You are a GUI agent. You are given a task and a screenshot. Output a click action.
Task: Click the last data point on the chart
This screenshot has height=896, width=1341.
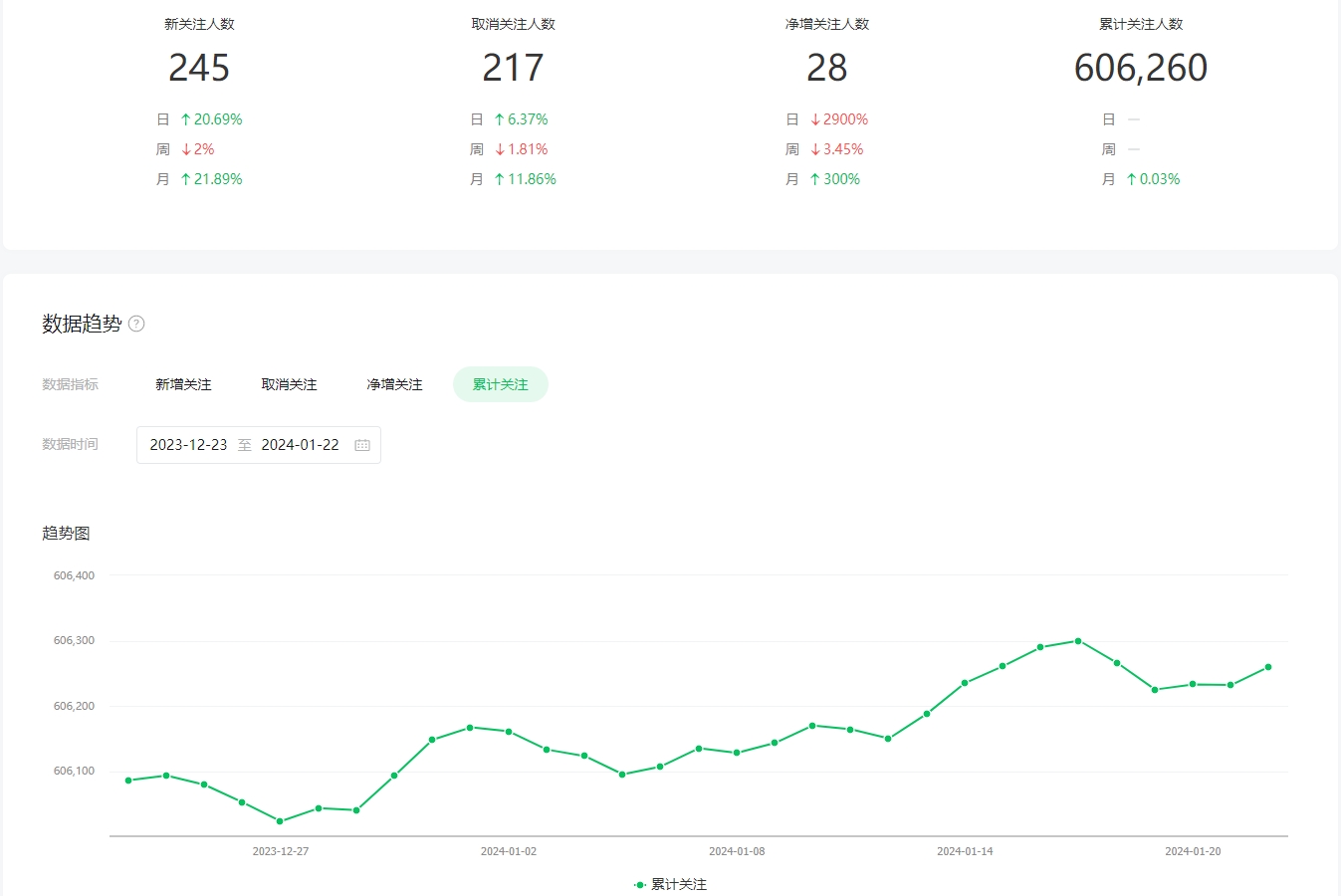coord(1268,667)
